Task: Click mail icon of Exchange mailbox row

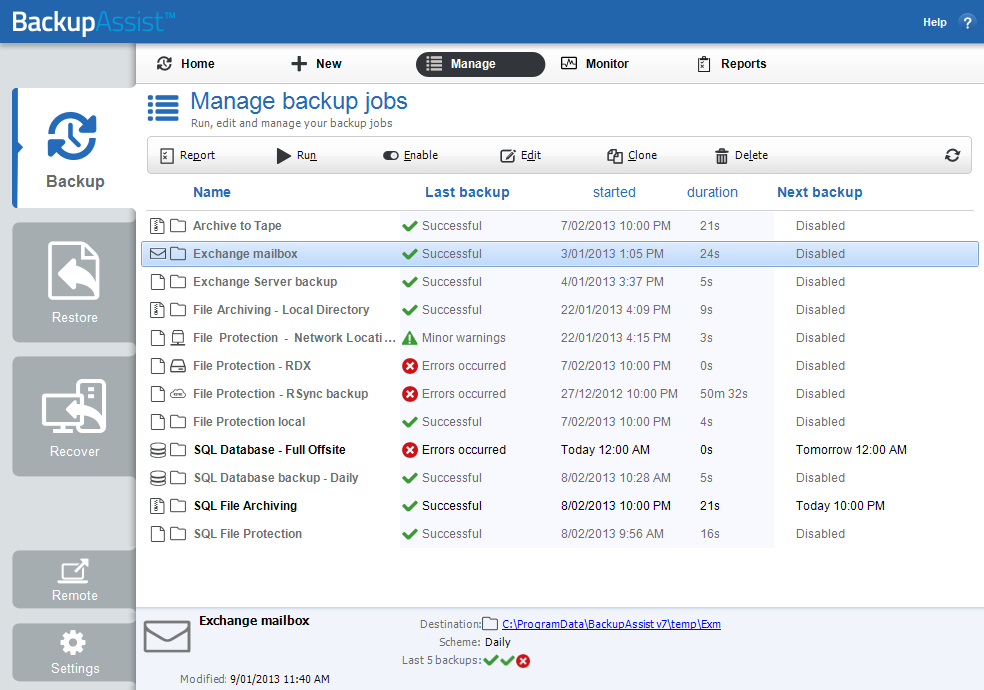Action: pos(158,254)
